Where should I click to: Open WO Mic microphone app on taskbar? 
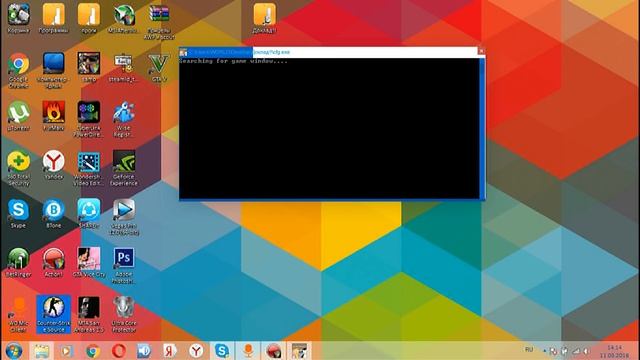248,351
